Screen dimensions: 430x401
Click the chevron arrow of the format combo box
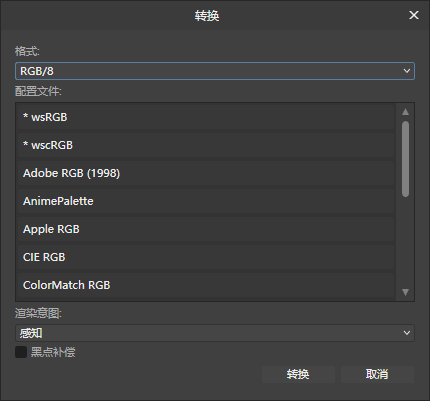click(x=407, y=71)
